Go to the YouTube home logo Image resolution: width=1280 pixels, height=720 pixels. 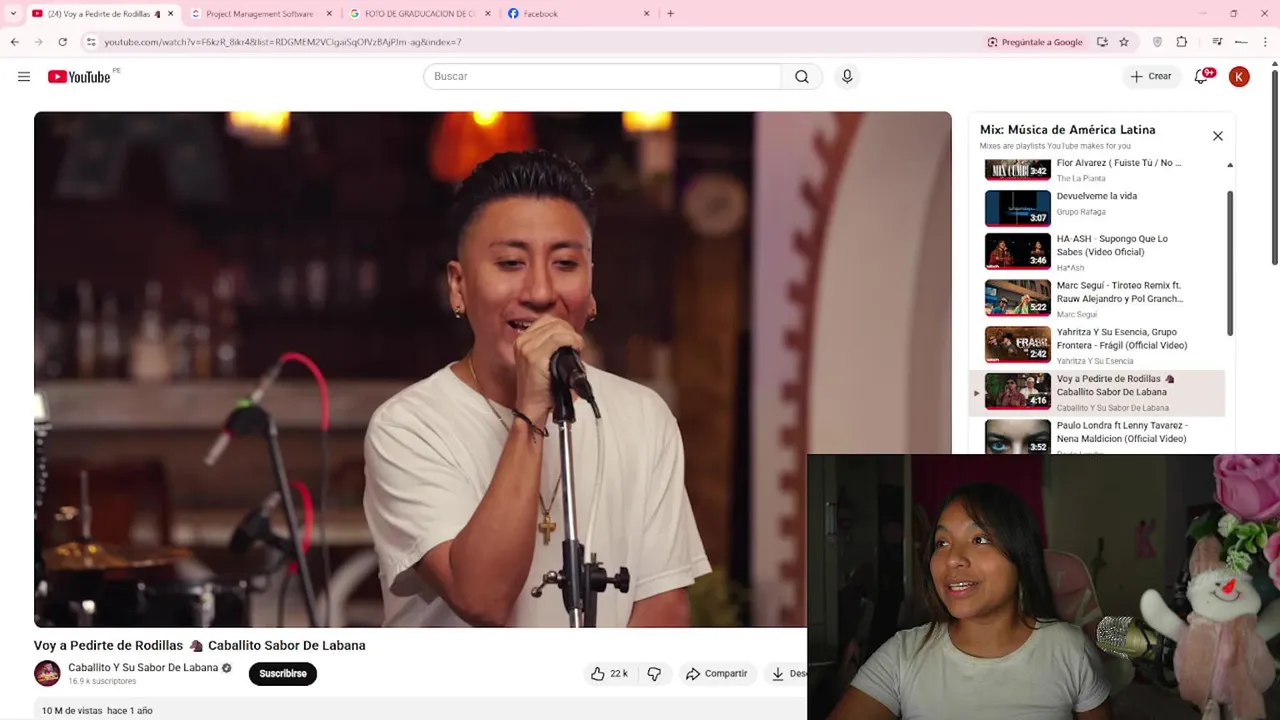click(79, 77)
